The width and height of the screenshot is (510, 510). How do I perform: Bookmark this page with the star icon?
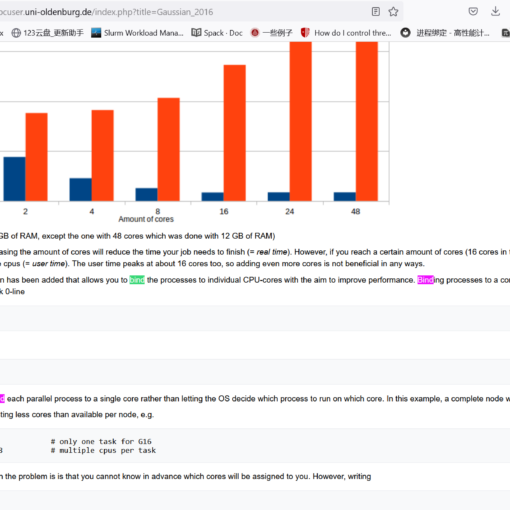tap(393, 12)
